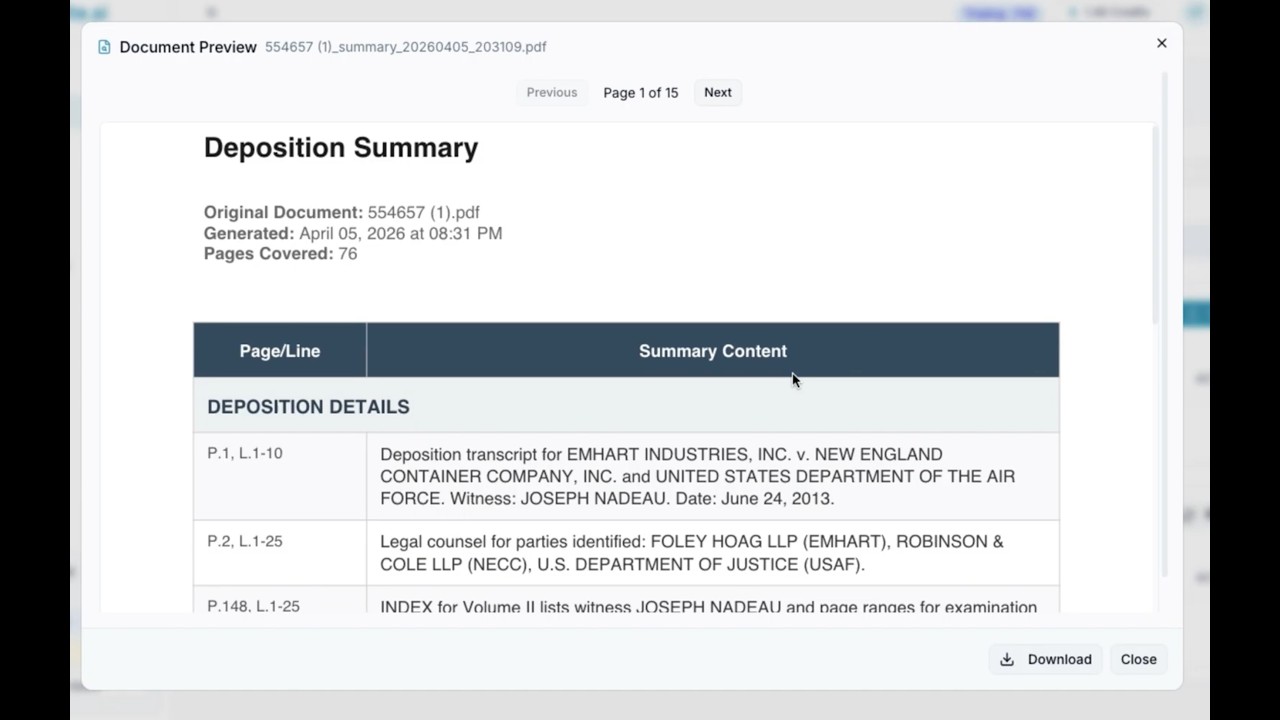The width and height of the screenshot is (1280, 720).
Task: Click the document file icon beside Document Preview
Action: [x=104, y=47]
